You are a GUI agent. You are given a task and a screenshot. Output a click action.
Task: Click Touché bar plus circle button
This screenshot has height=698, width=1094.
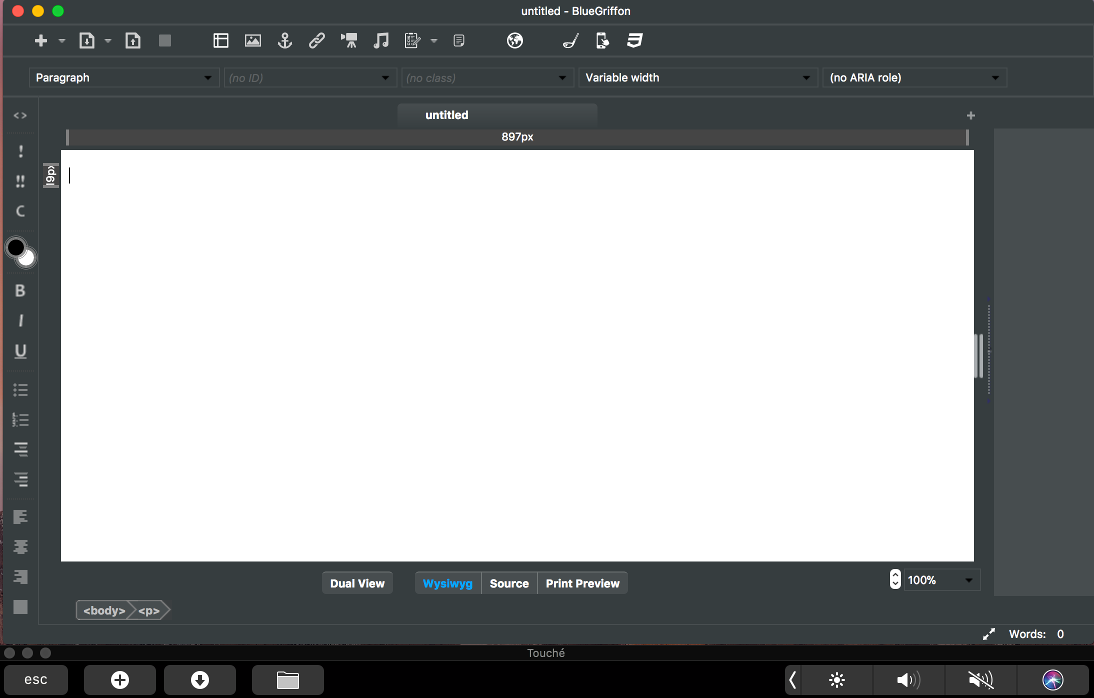click(x=120, y=680)
